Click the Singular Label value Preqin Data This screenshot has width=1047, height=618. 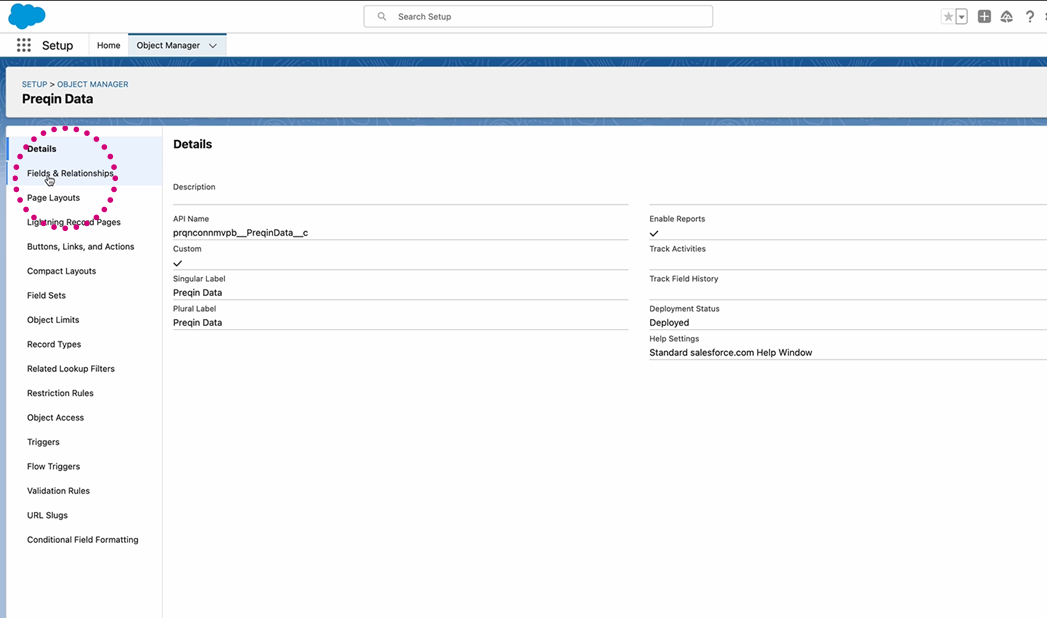pyautogui.click(x=198, y=293)
